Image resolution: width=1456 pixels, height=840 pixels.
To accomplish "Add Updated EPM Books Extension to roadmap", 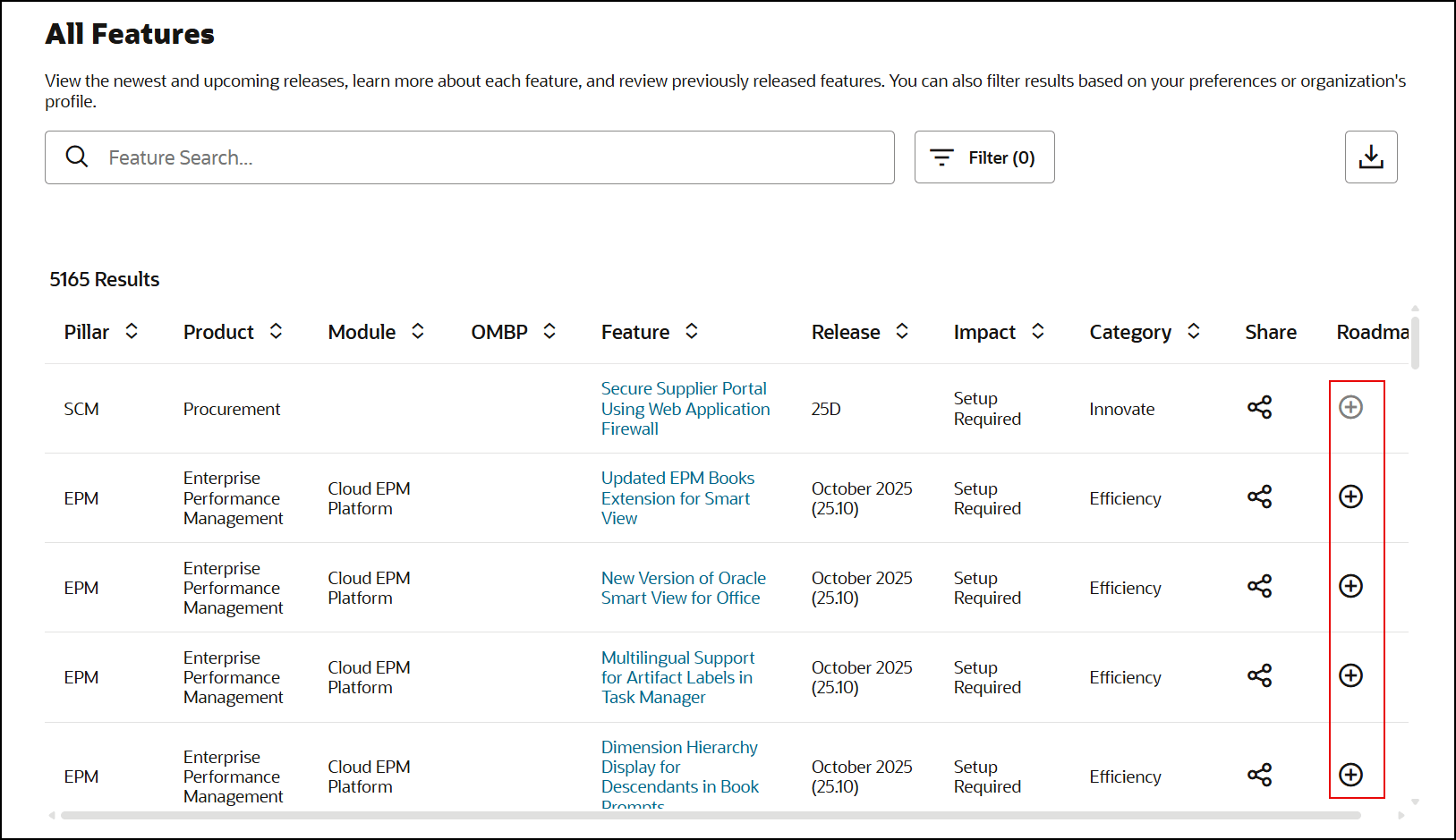I will pyautogui.click(x=1350, y=496).
